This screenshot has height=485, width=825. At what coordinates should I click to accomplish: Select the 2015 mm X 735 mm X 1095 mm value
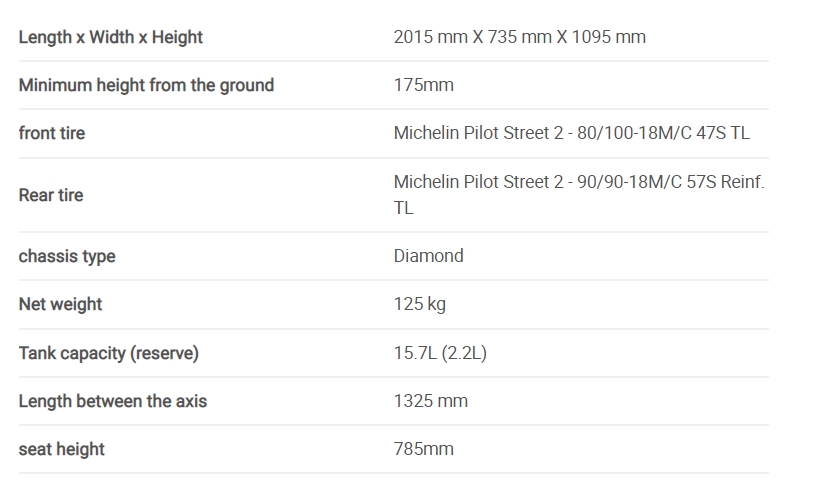(x=519, y=37)
